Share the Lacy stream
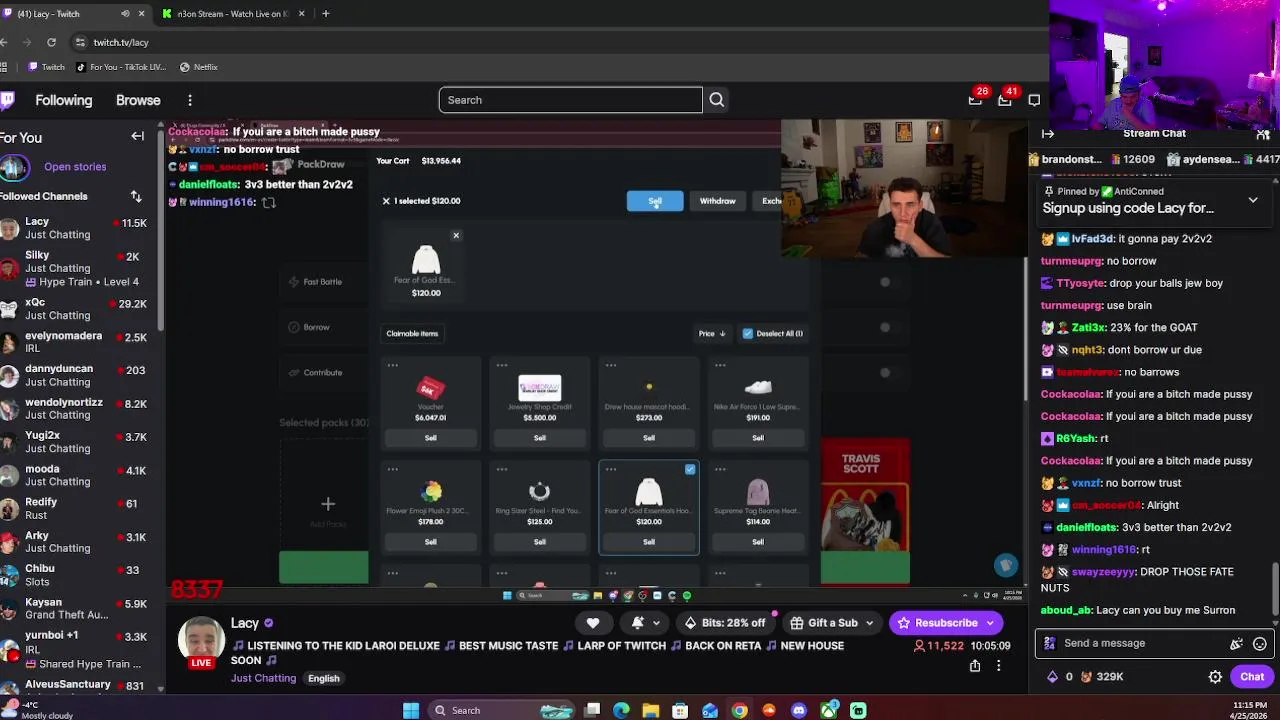Screen dimensions: 1280x720 pyautogui.click(x=975, y=666)
